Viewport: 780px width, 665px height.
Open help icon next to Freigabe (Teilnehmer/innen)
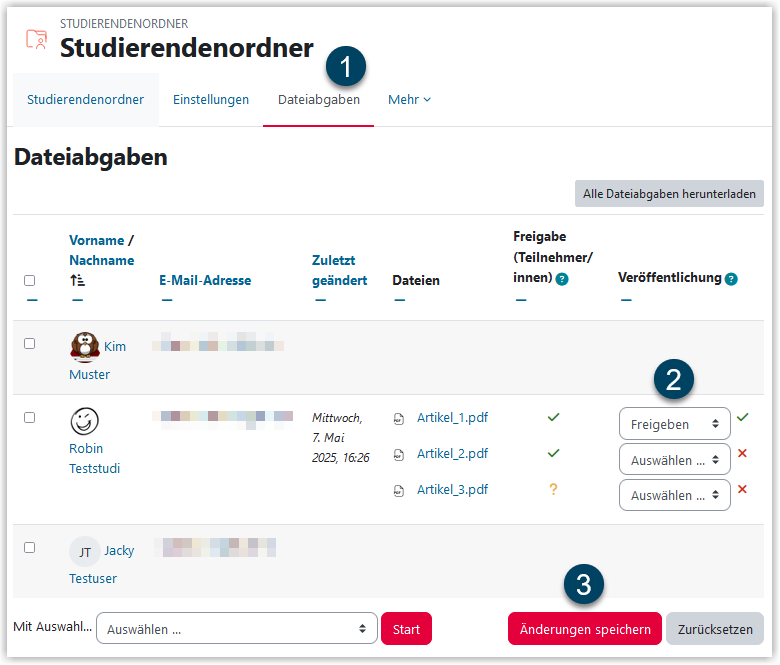pyautogui.click(x=562, y=279)
